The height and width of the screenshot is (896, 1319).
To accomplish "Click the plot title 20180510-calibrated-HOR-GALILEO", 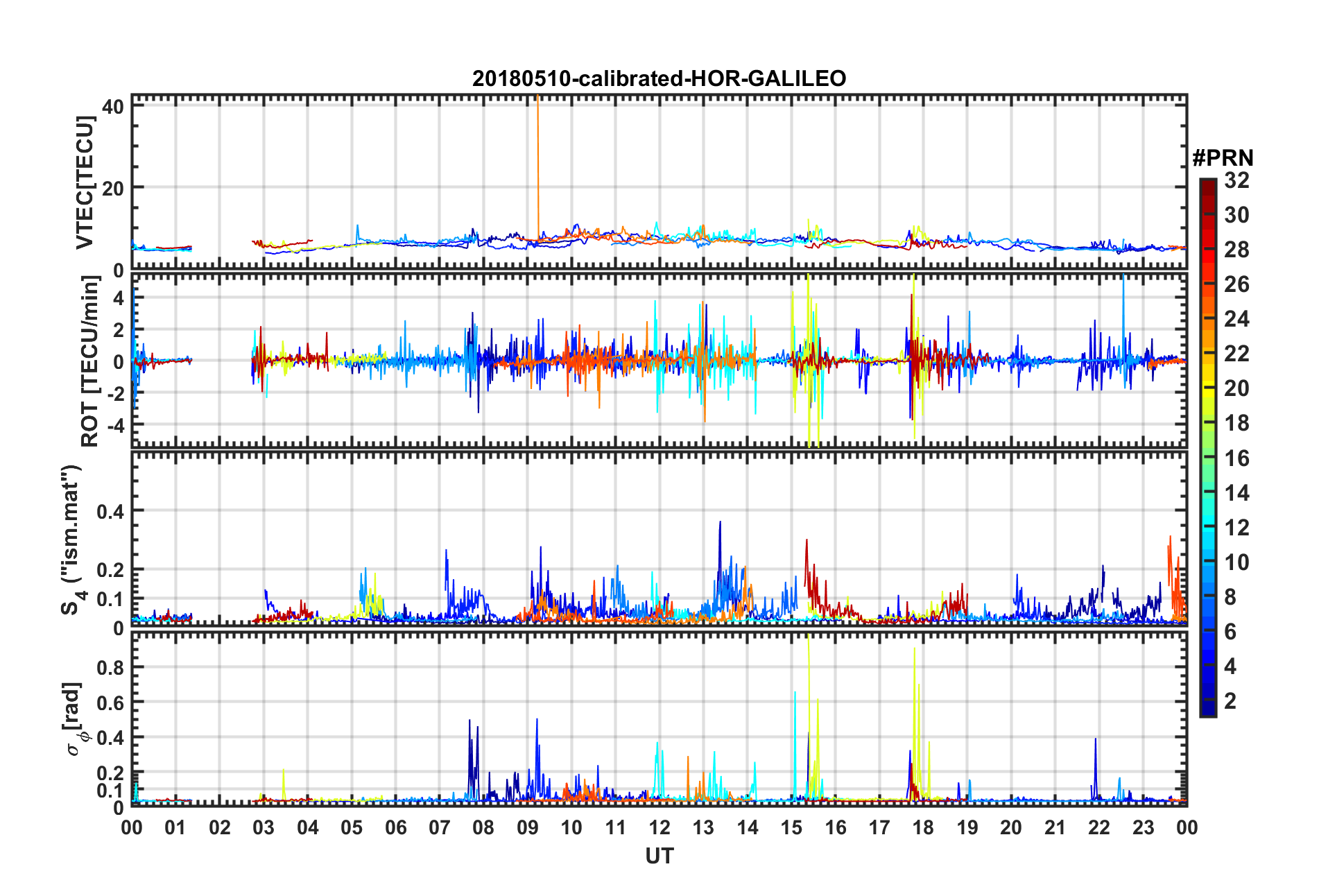I will point(659,78).
